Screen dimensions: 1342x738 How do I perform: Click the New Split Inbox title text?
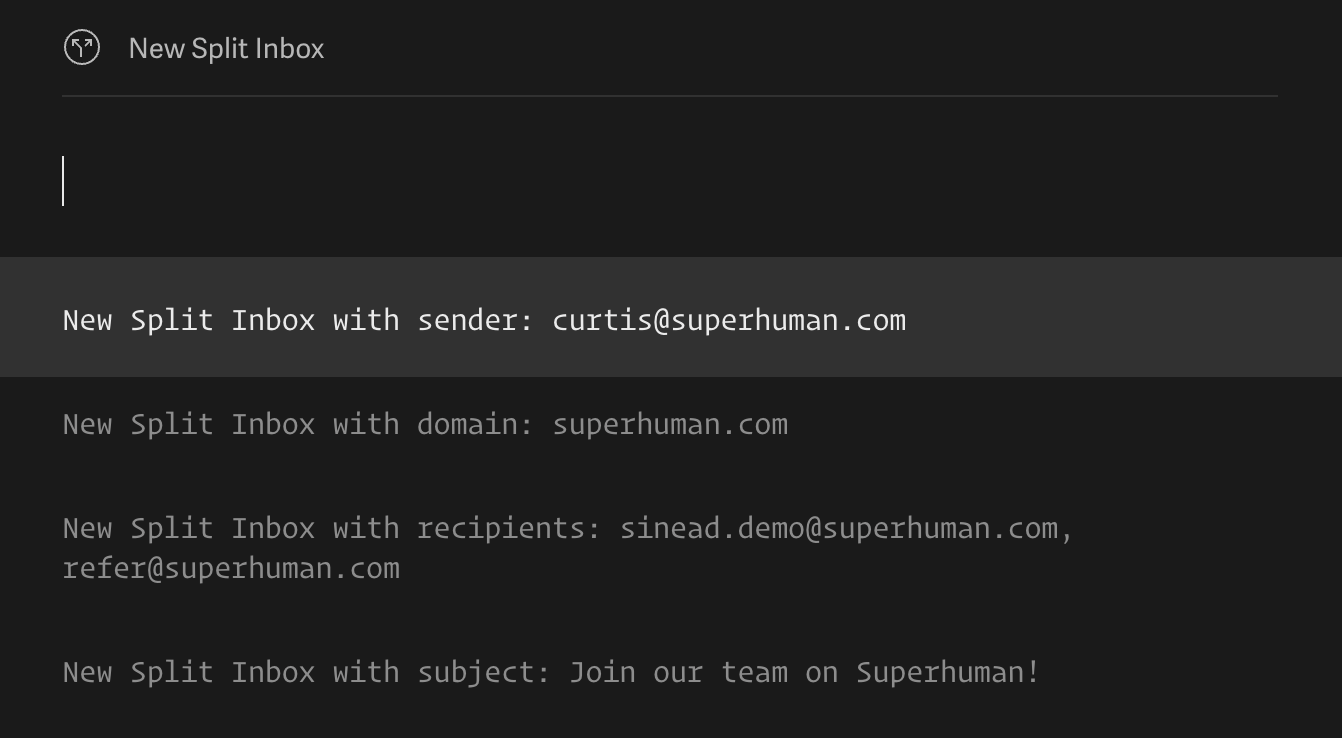(226, 48)
